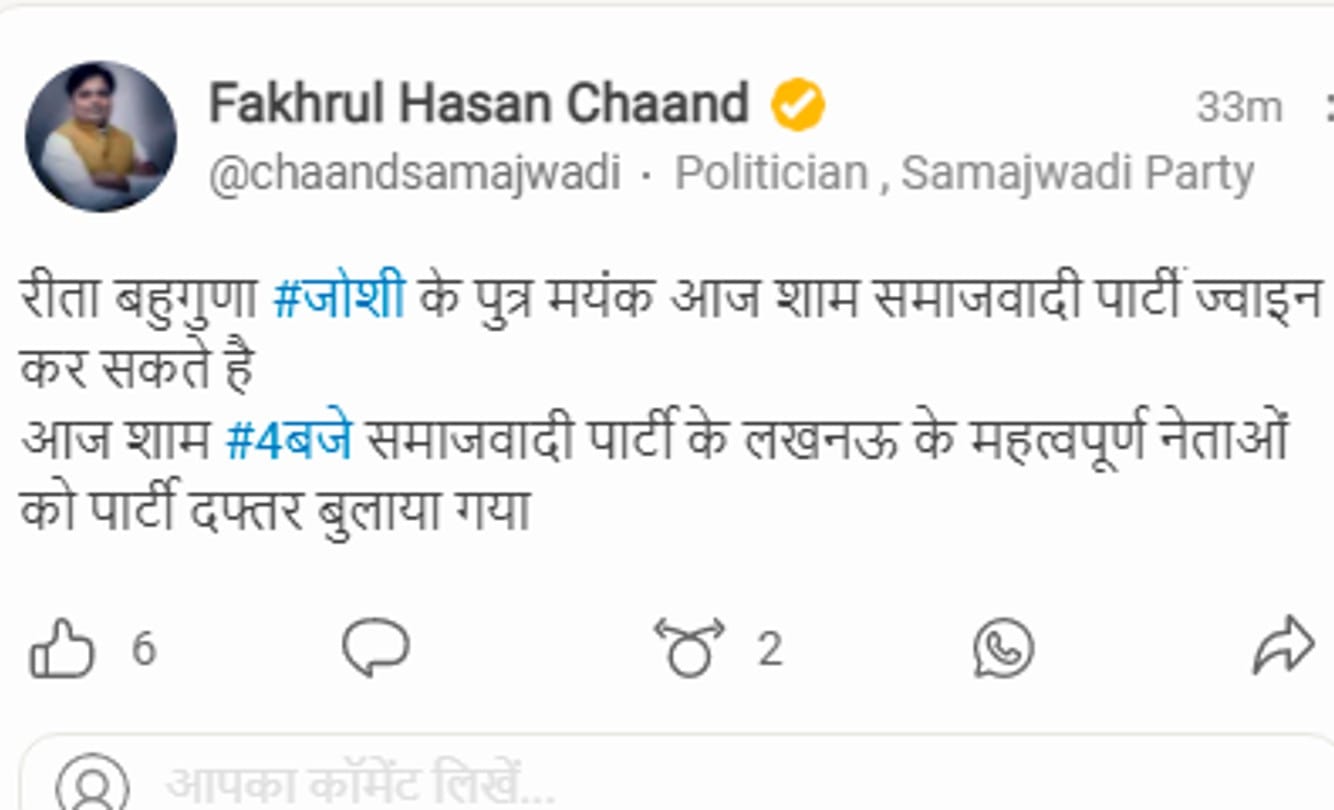Open more options dots beside 33m
The height and width of the screenshot is (810, 1334).
pyautogui.click(x=1328, y=106)
